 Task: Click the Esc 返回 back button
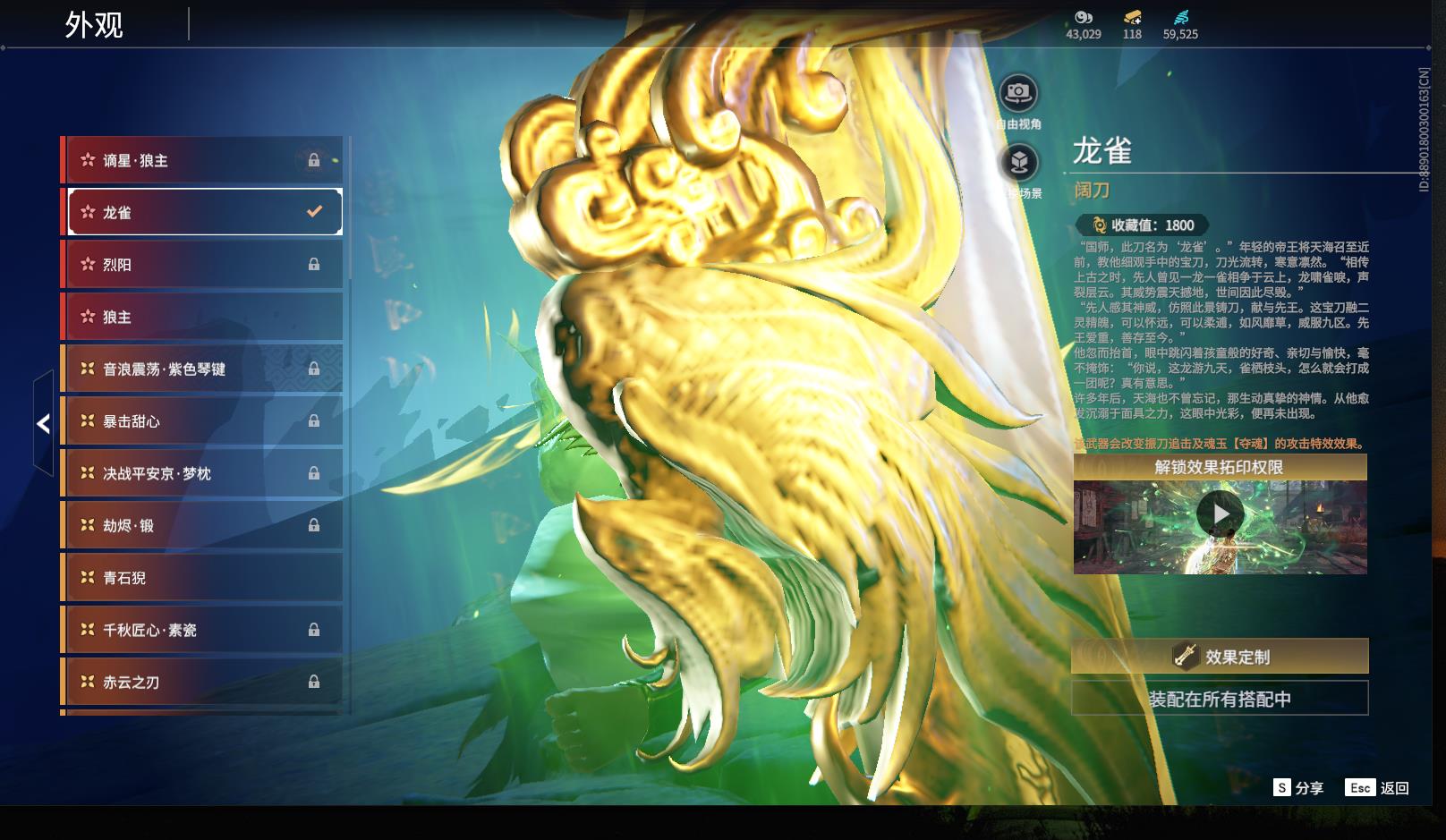pos(1377,787)
